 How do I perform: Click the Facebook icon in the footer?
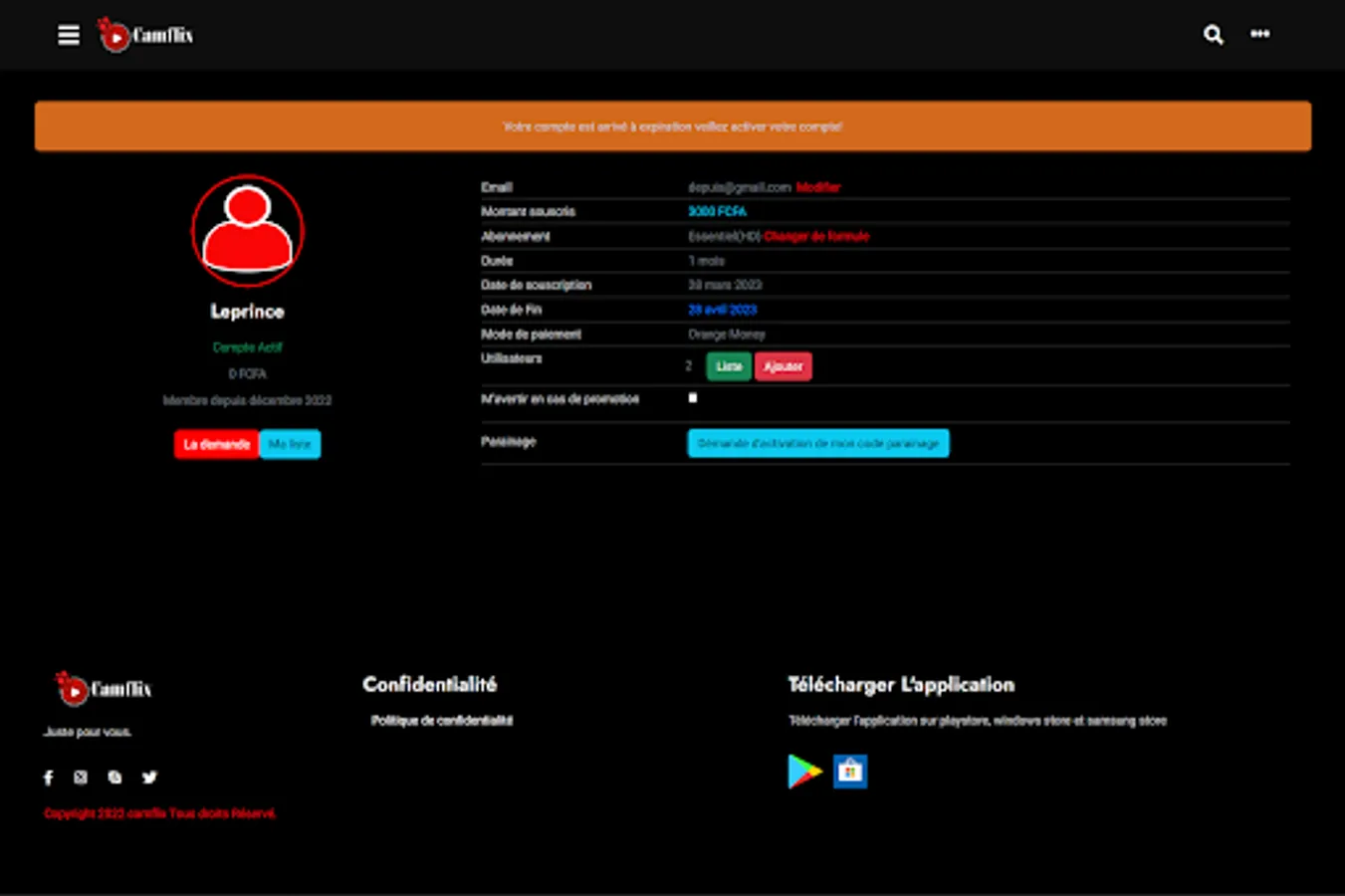coord(48,778)
